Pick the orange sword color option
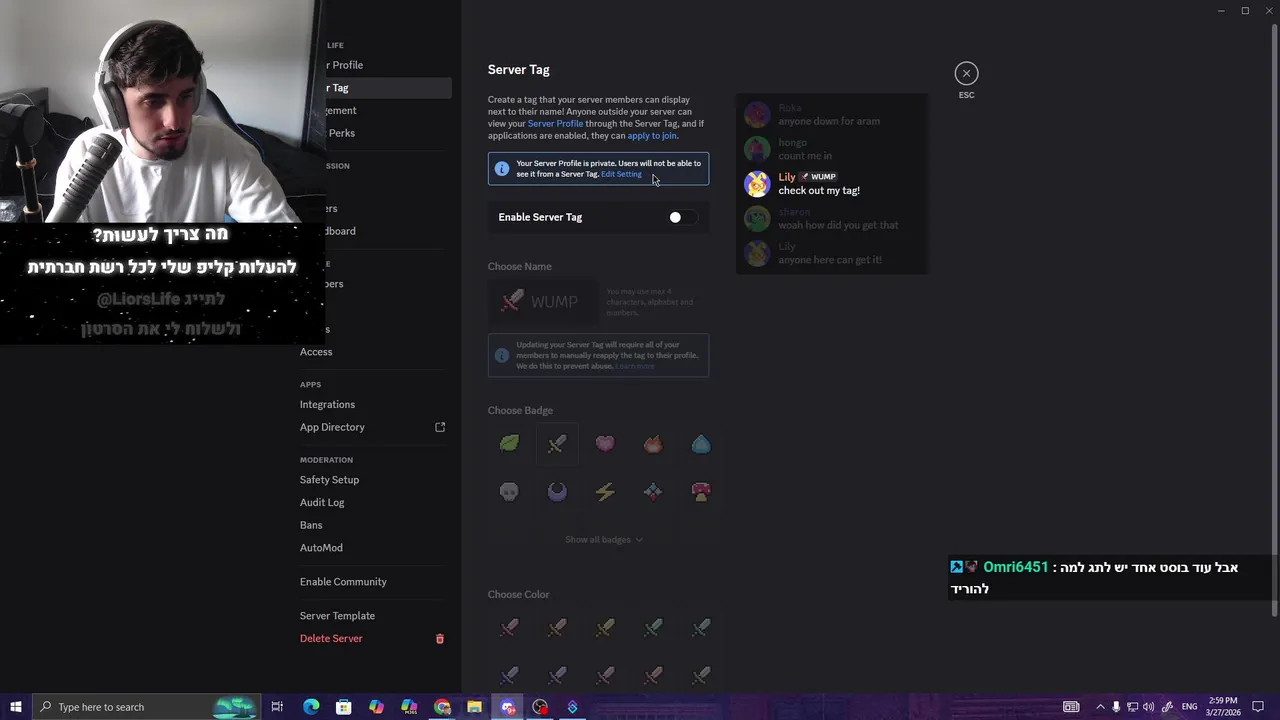Viewport: 1280px width, 720px height. tap(557, 627)
